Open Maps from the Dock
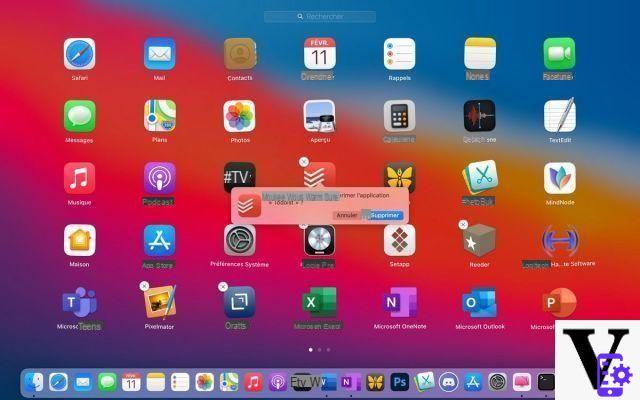Viewport: 640px width, 400px height. coord(229,382)
